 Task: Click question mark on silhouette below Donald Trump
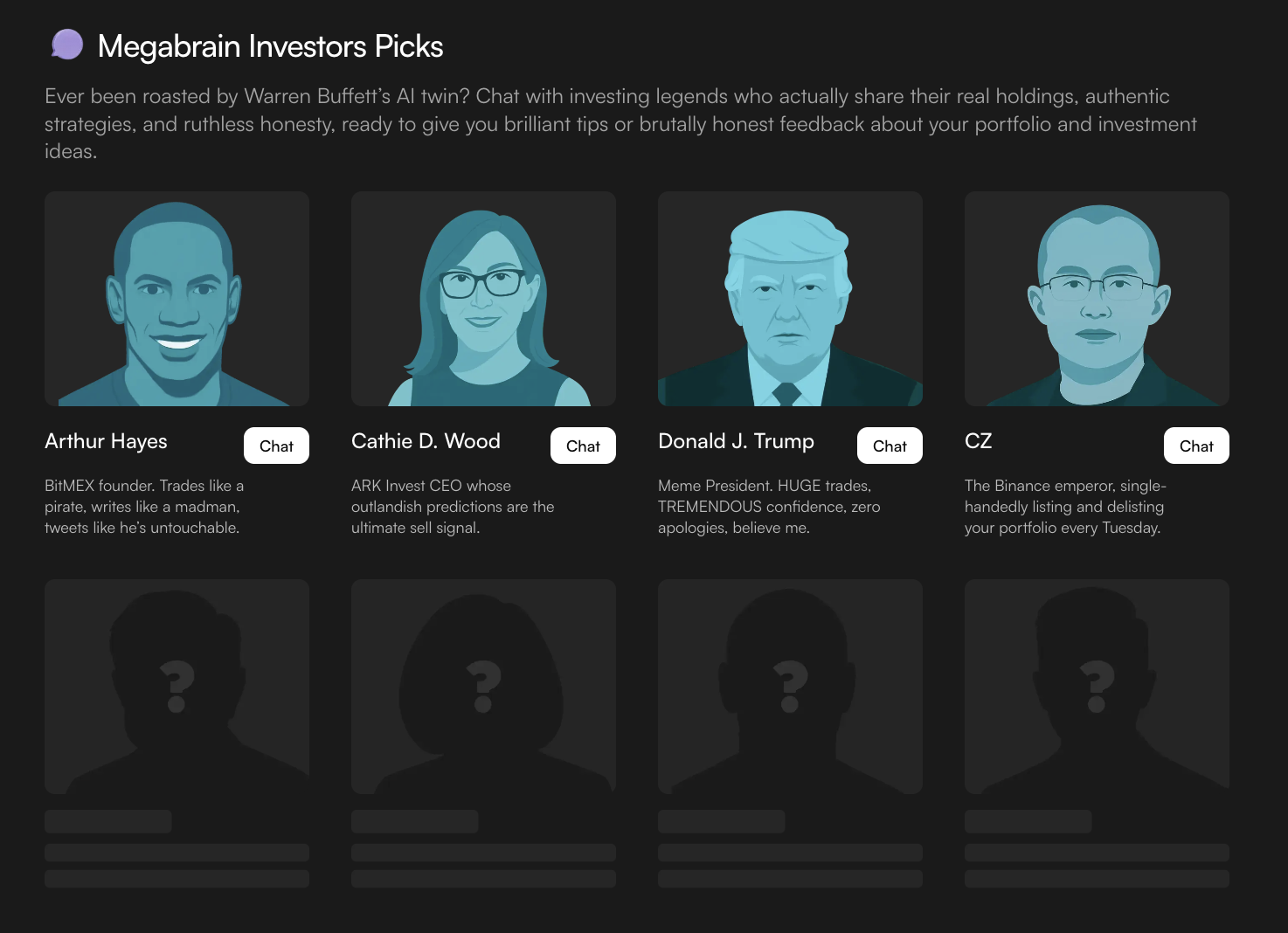click(790, 687)
